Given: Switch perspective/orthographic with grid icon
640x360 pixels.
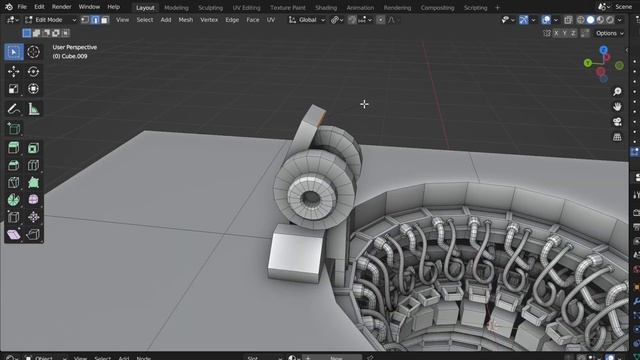Looking at the screenshot, I should 617,137.
